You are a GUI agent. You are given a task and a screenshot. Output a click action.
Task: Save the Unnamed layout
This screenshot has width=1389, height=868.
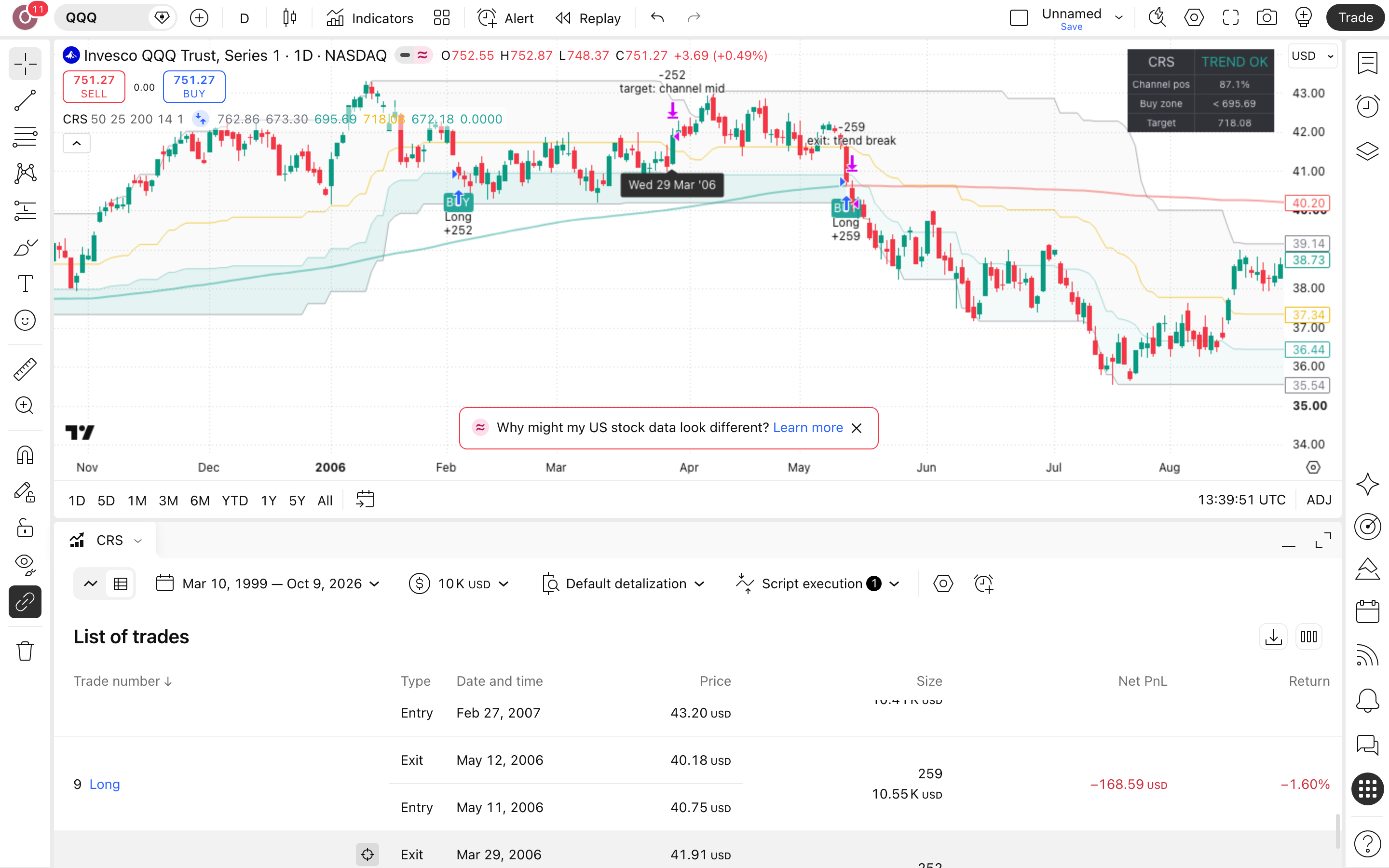click(1071, 27)
